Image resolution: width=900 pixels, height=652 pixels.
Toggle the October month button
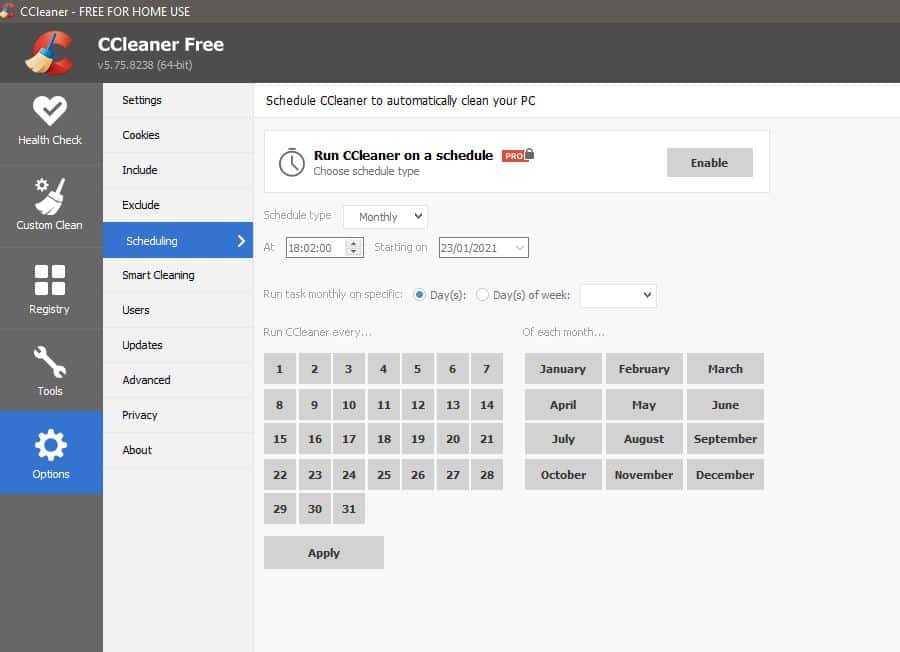563,475
